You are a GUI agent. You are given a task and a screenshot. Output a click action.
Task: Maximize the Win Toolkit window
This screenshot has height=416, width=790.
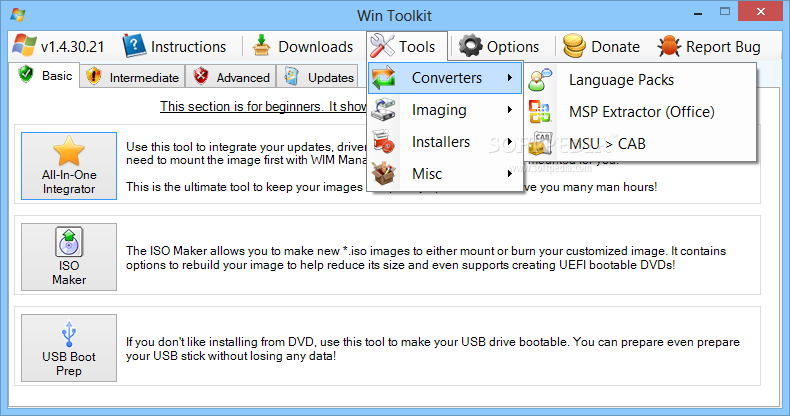(725, 11)
